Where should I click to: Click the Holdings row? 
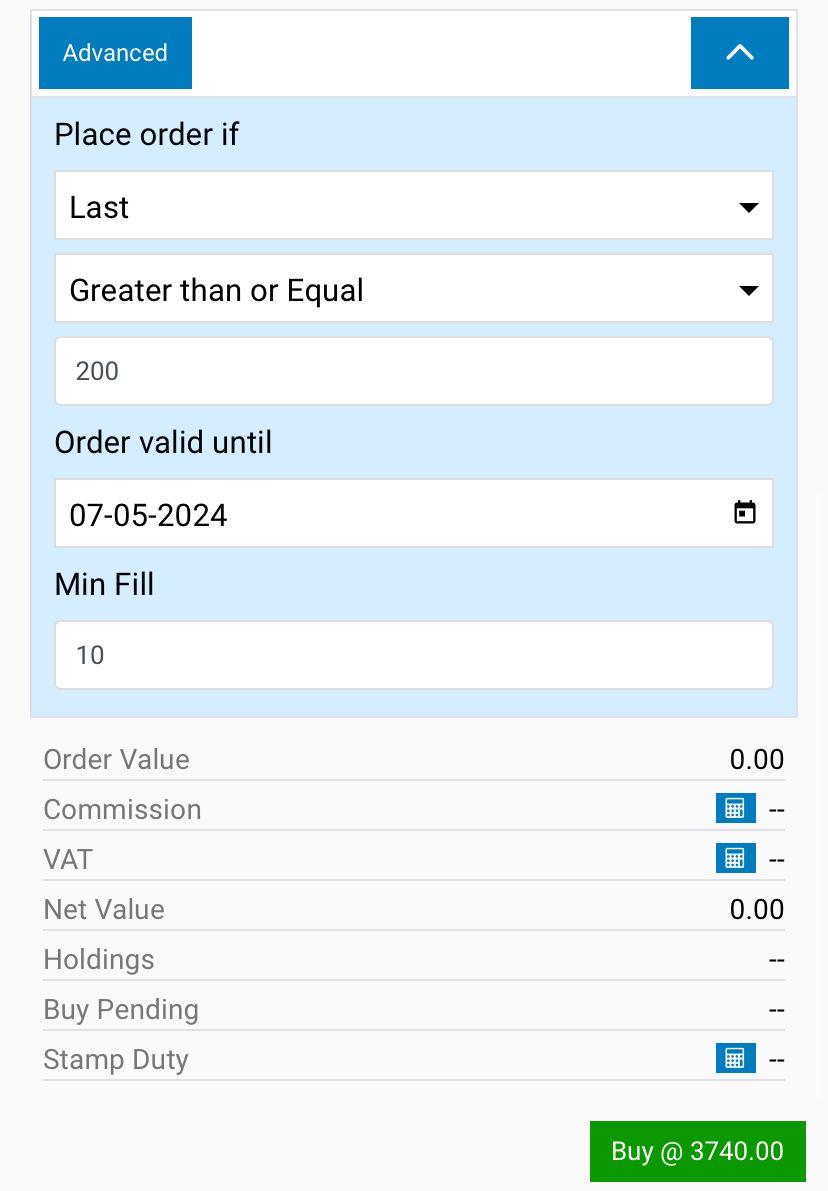414,959
